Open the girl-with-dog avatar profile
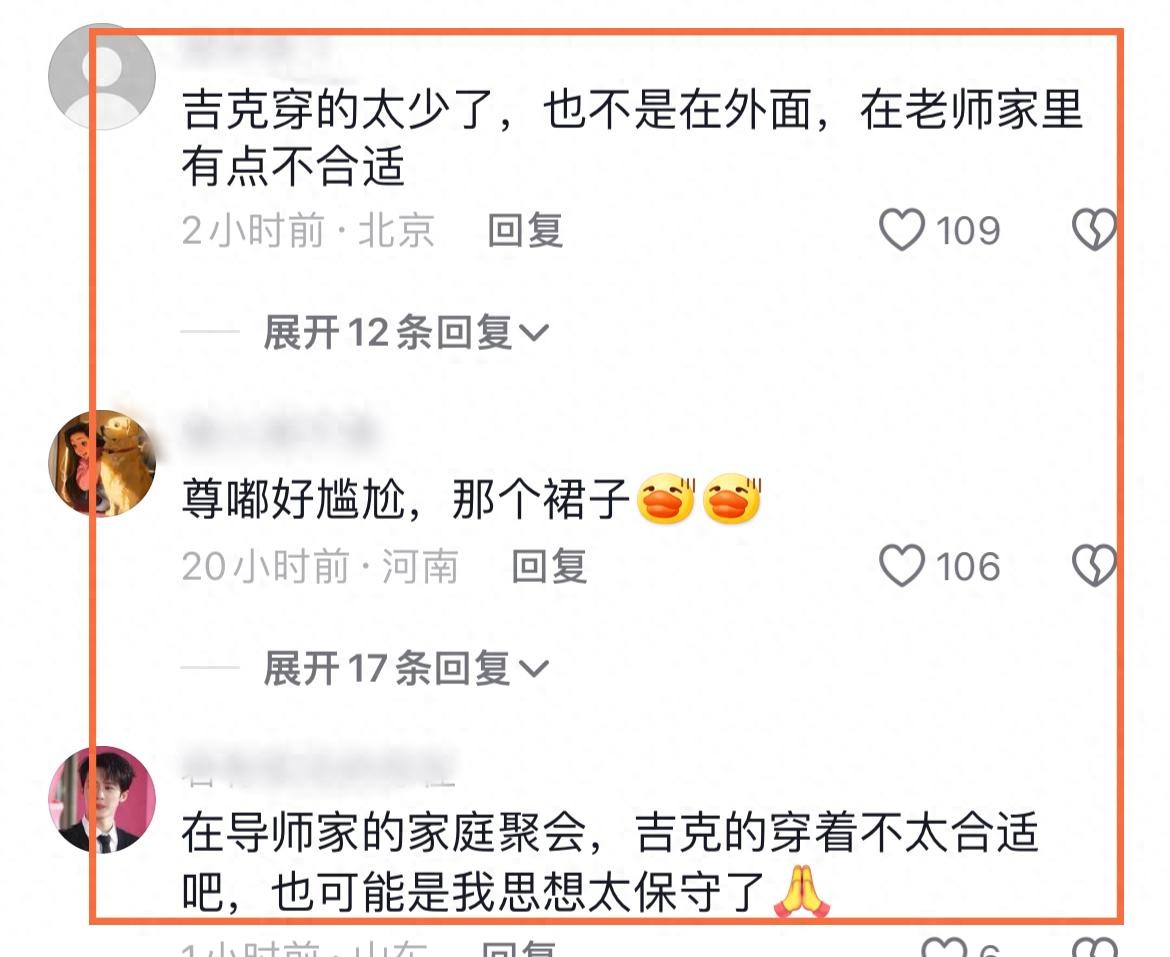This screenshot has height=957, width=1170. coord(101,463)
